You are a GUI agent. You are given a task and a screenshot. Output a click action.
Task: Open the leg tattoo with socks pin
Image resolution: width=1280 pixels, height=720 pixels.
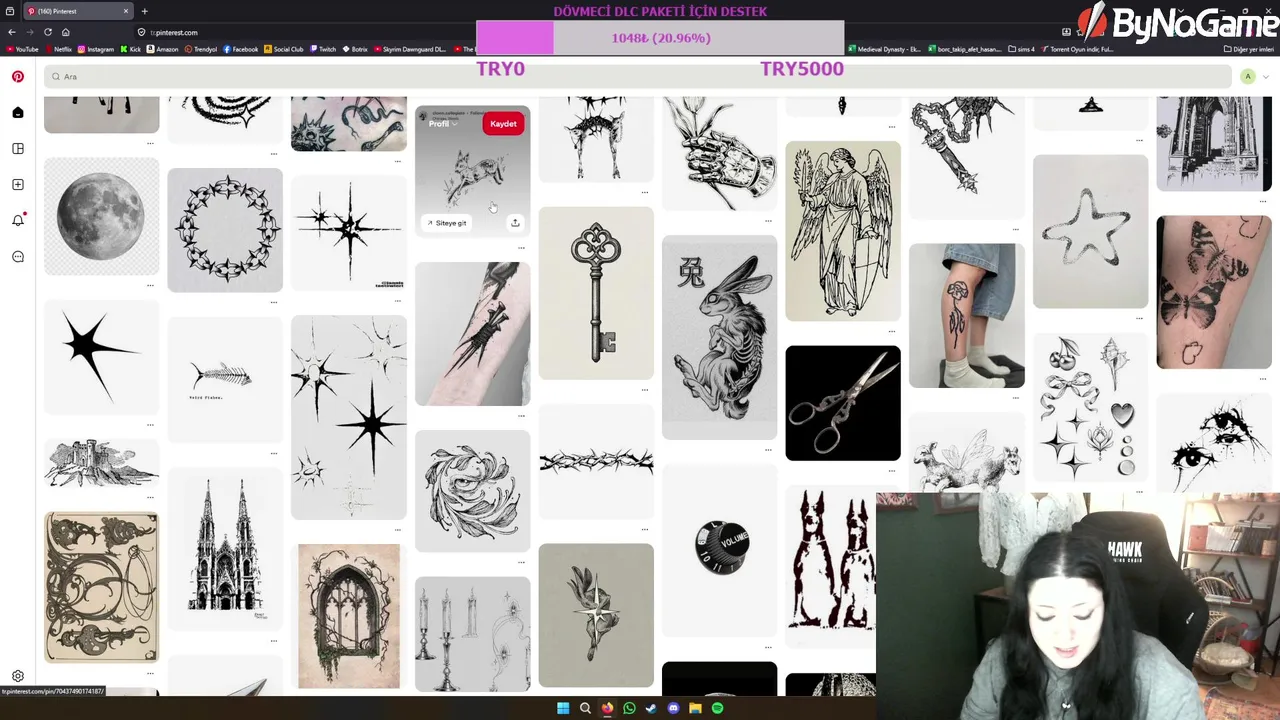[x=967, y=315]
